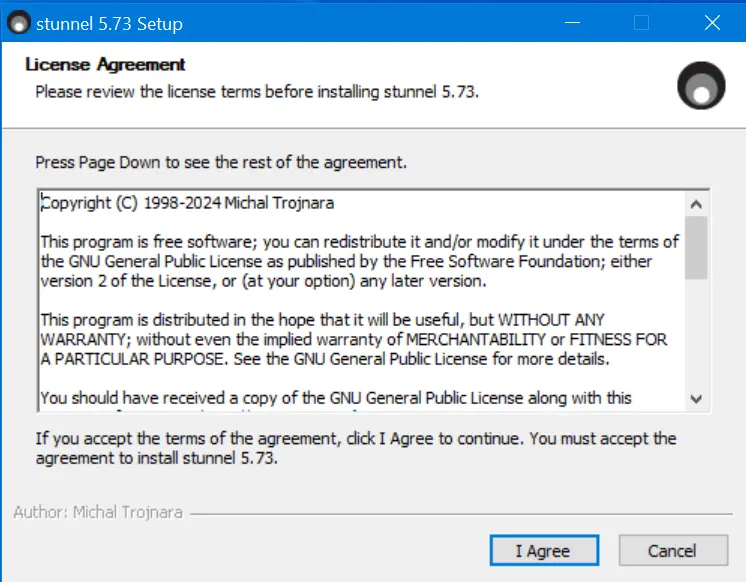Click the License Agreement heading
This screenshot has width=746, height=582.
click(x=105, y=64)
